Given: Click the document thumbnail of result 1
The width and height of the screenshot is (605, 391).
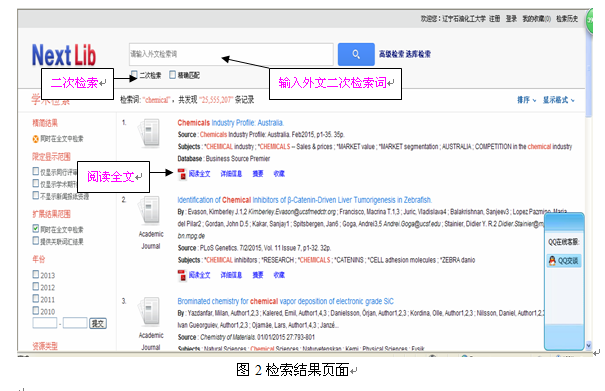Looking at the screenshot, I should click(x=150, y=133).
